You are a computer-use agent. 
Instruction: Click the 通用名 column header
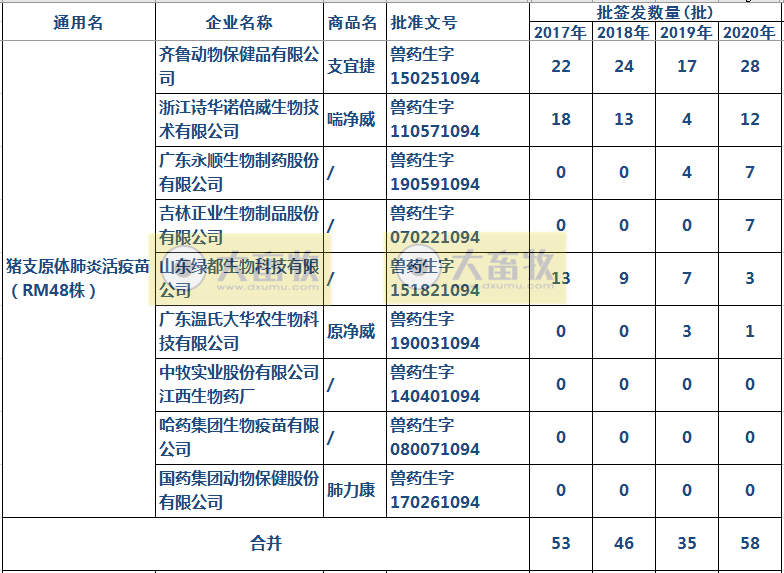[x=78, y=23]
